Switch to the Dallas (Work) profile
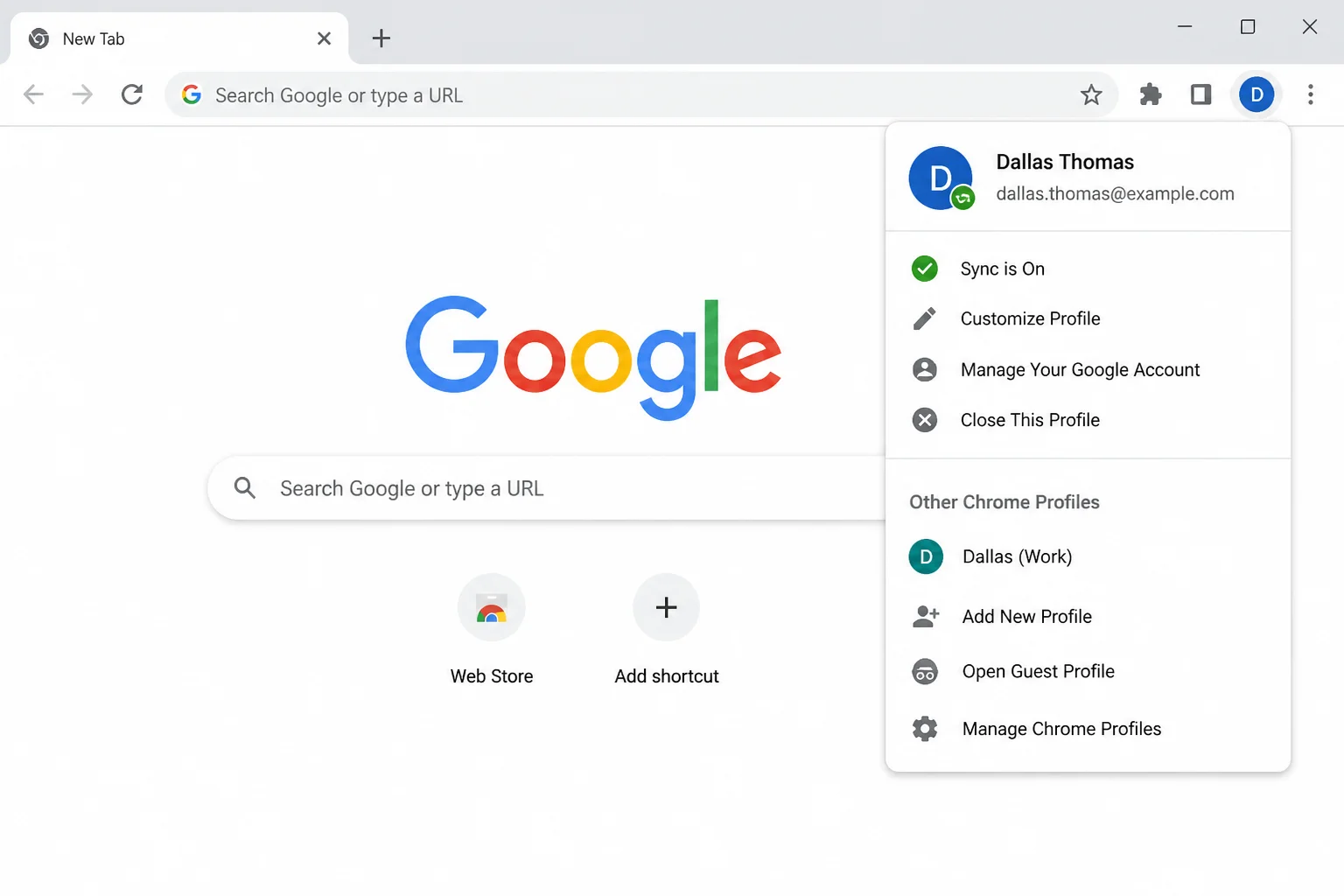This screenshot has height=896, width=1344. point(1088,556)
